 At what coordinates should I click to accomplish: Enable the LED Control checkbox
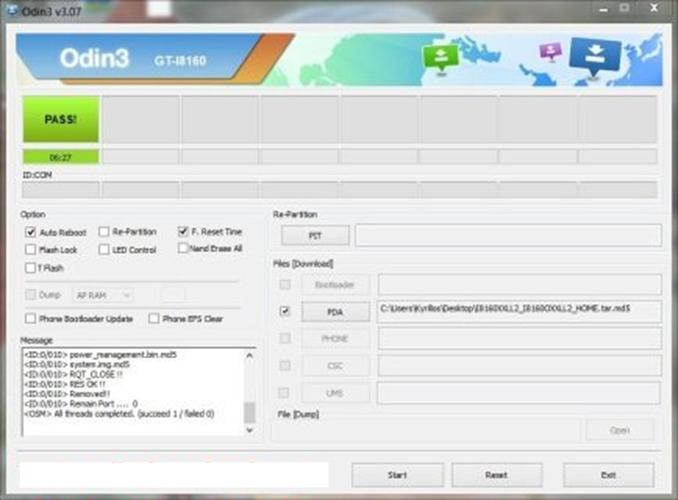pyautogui.click(x=104, y=250)
